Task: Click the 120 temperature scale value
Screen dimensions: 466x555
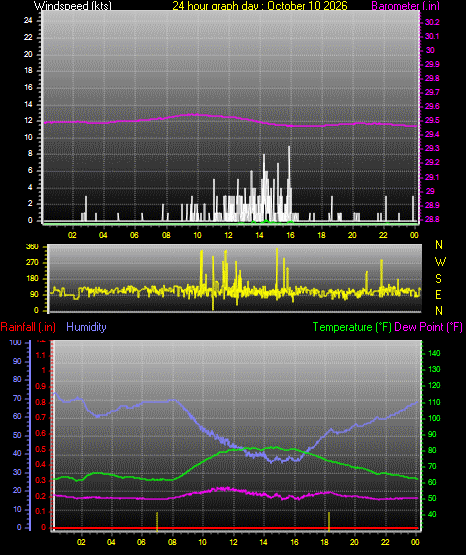Action: click(x=434, y=386)
